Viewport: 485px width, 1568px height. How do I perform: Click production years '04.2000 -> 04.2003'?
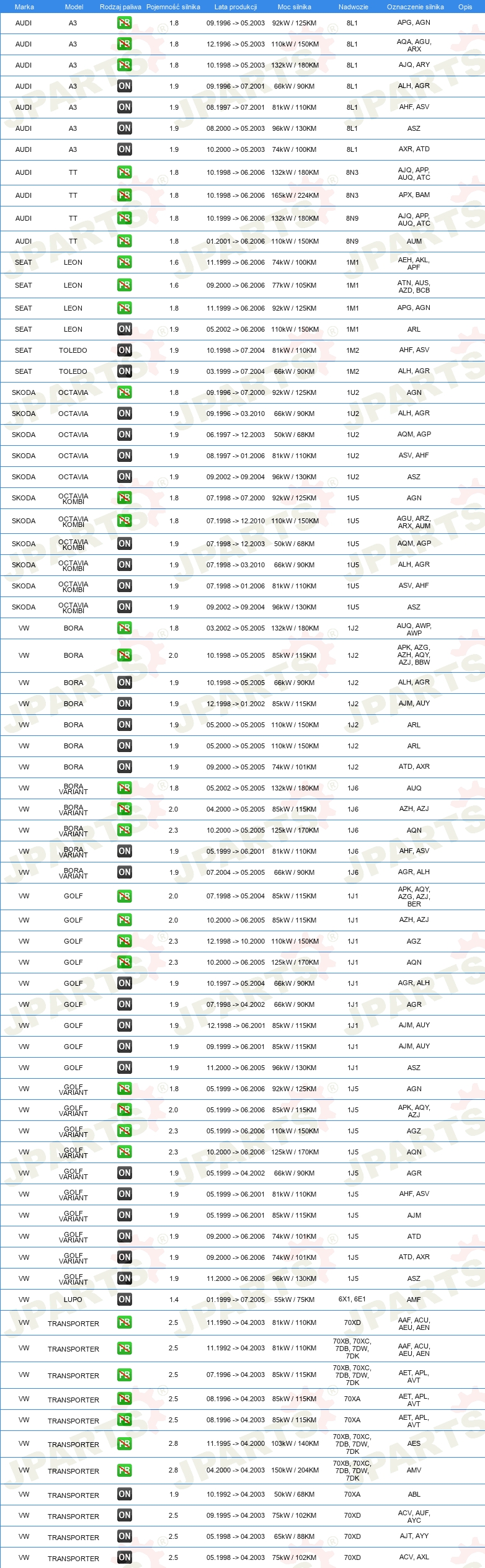pyautogui.click(x=236, y=1470)
